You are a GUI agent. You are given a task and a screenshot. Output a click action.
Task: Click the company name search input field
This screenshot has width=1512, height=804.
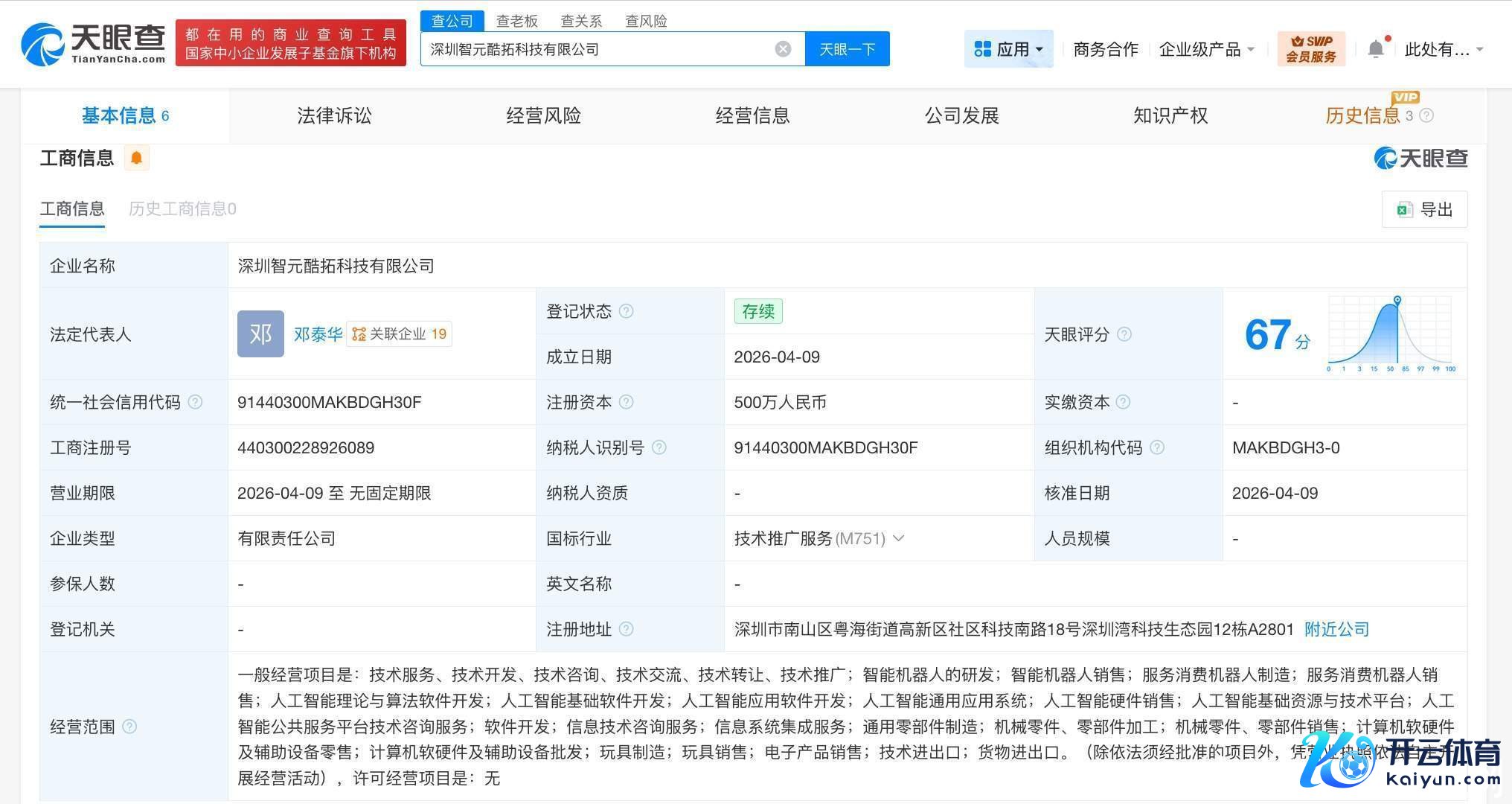(595, 49)
